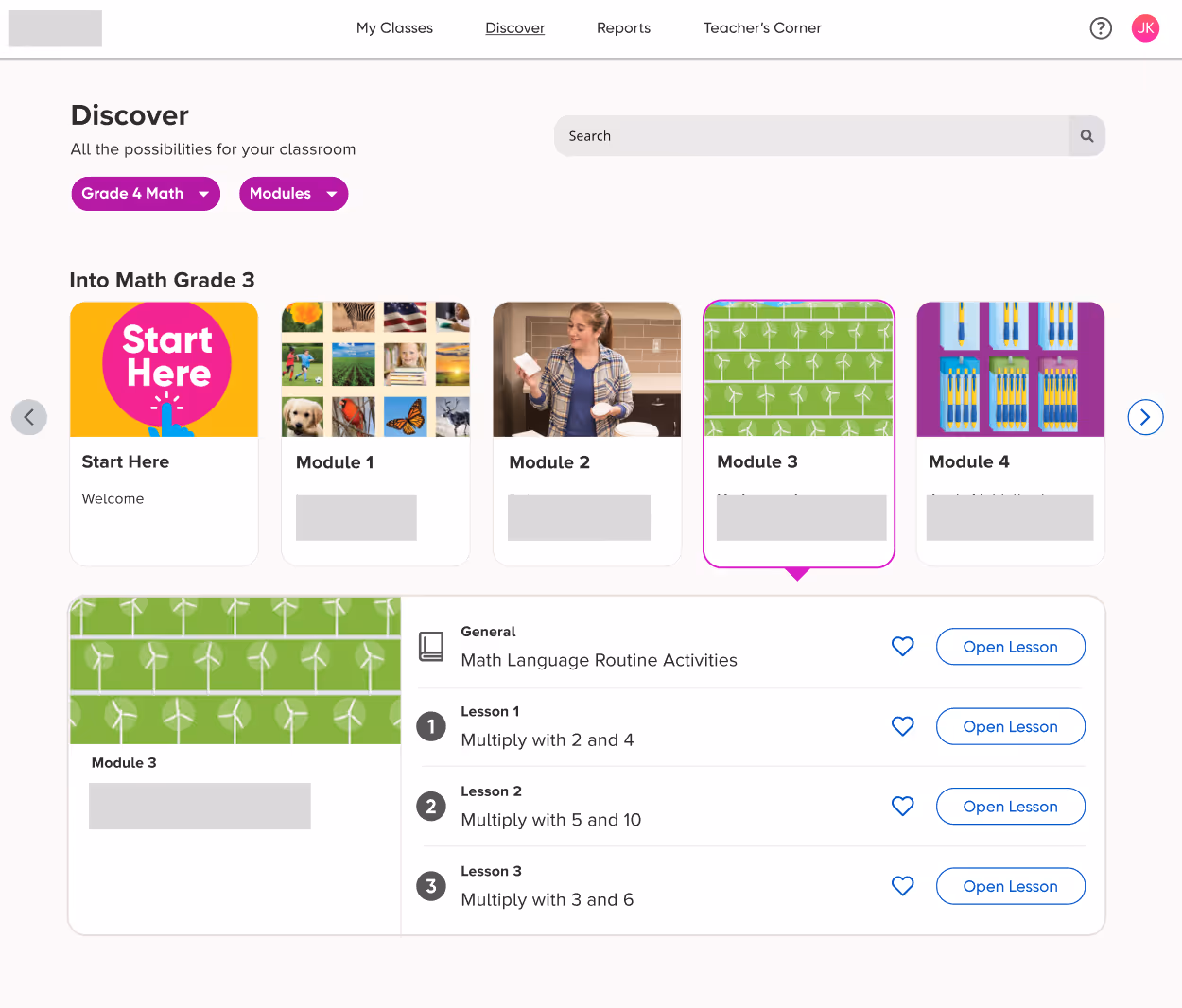Expand the Grade 4 Math dropdown
Screen dimensions: 1182x1008
[x=146, y=194]
